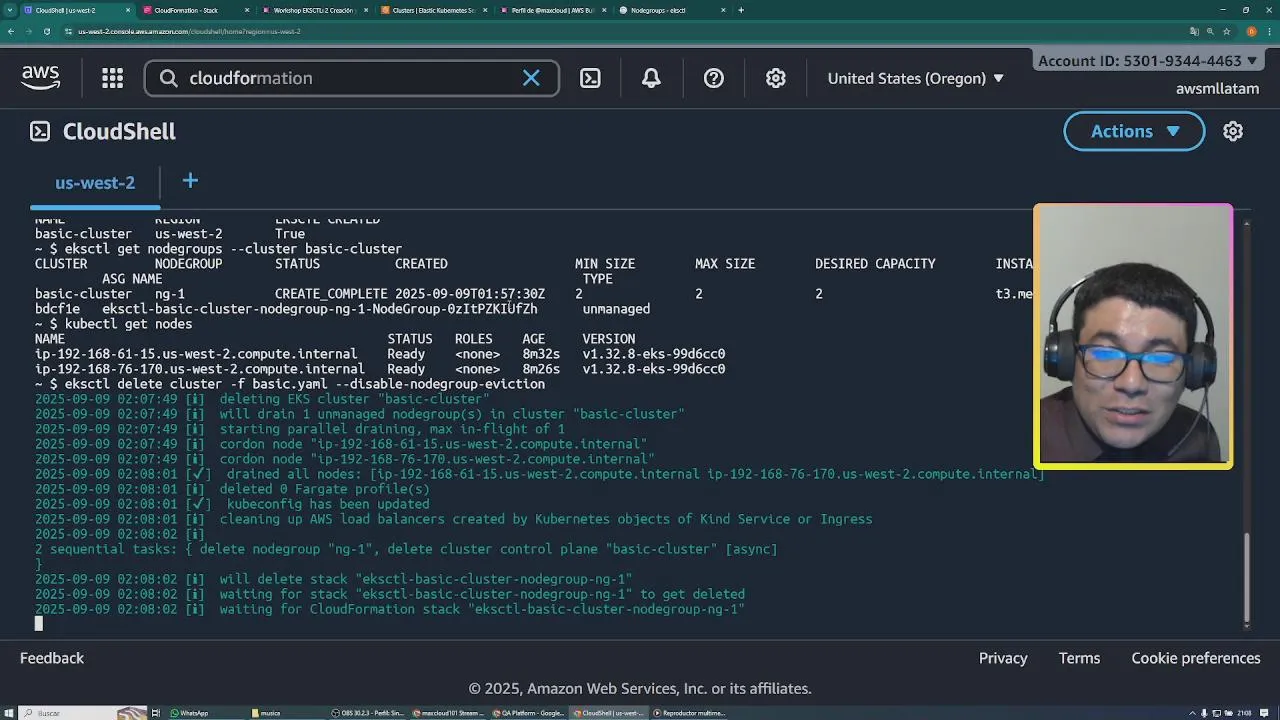This screenshot has height=720, width=1280.
Task: Close the CloudShell browser tab
Action: point(128,10)
